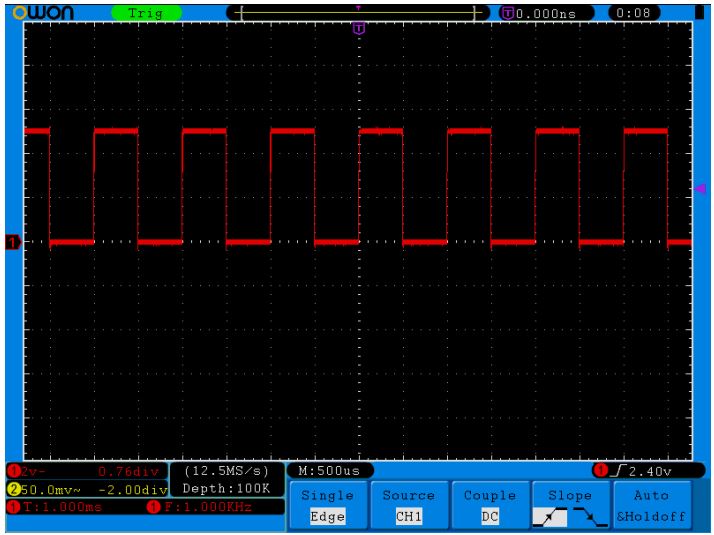The image size is (714, 535).
Task: Click the channel 1 ground level marker
Action: [13, 242]
